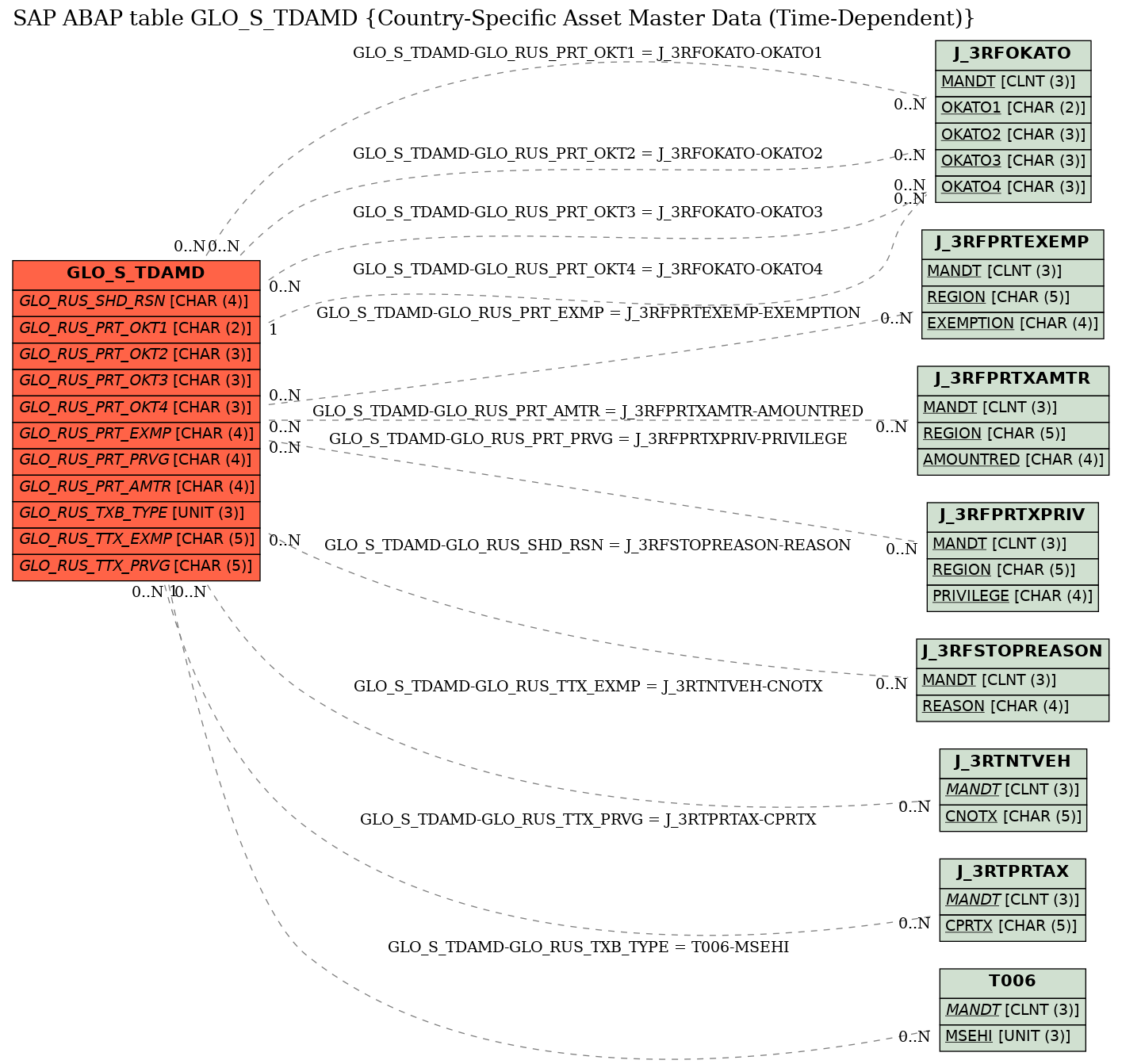The width and height of the screenshot is (1122, 1064).
Task: Click the GLO_RUS_PRT_OKT1 = J_3RFOKATO-OKATO1 relation label
Action: pyautogui.click(x=588, y=53)
